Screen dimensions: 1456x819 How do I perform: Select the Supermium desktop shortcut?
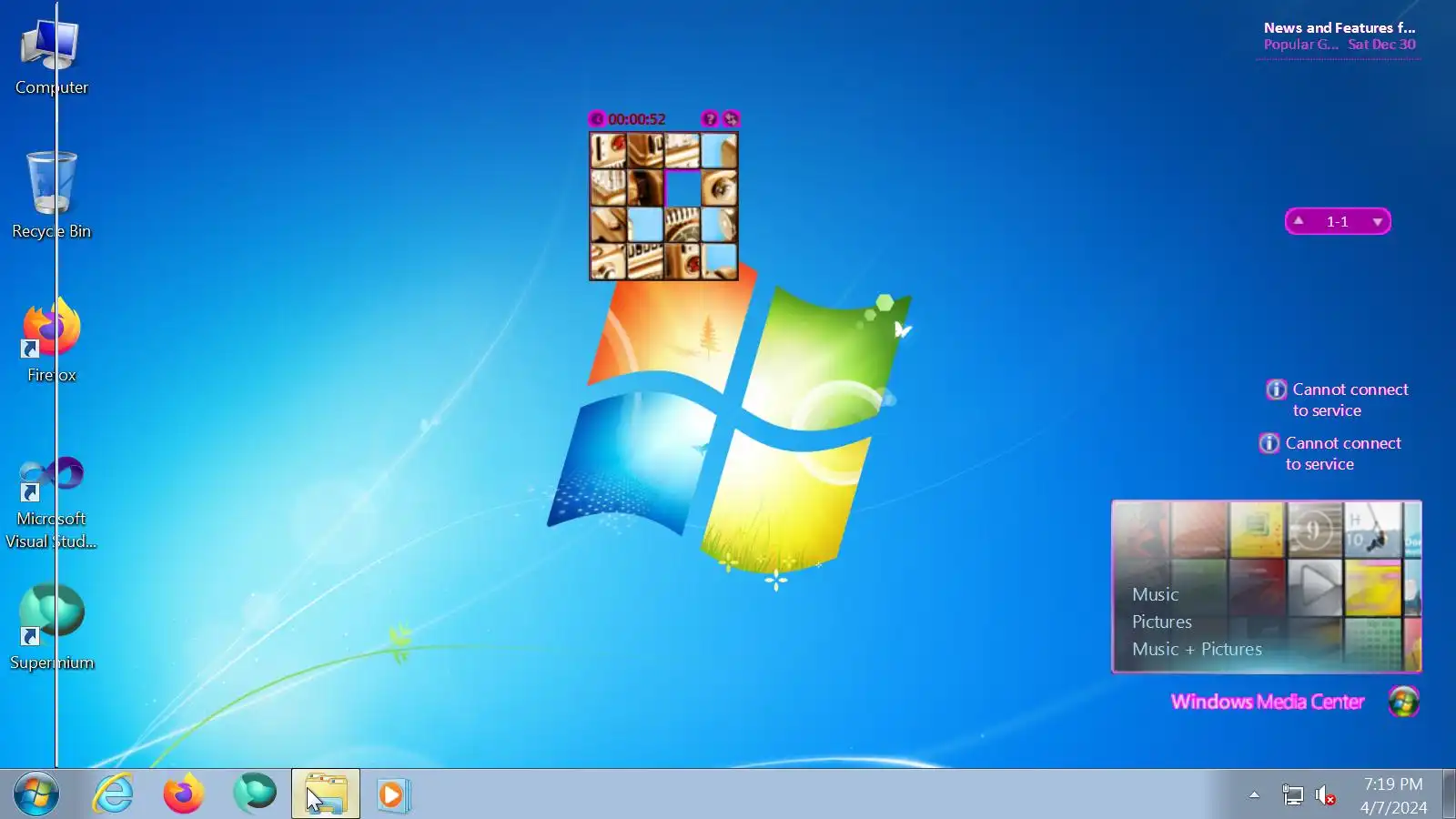click(51, 626)
